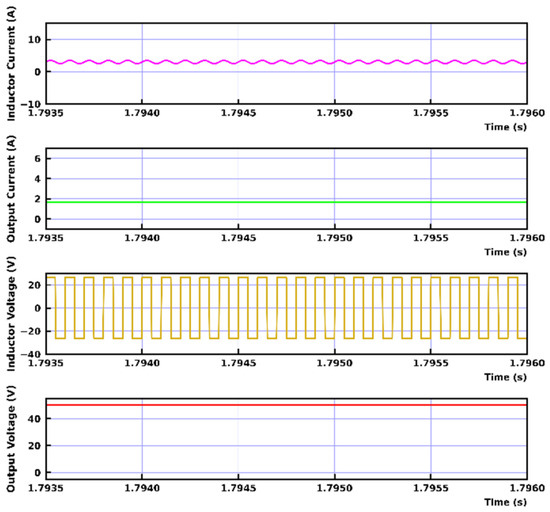This screenshot has width=550, height=512.
Task: Click the green output current trace
Action: coord(286,202)
